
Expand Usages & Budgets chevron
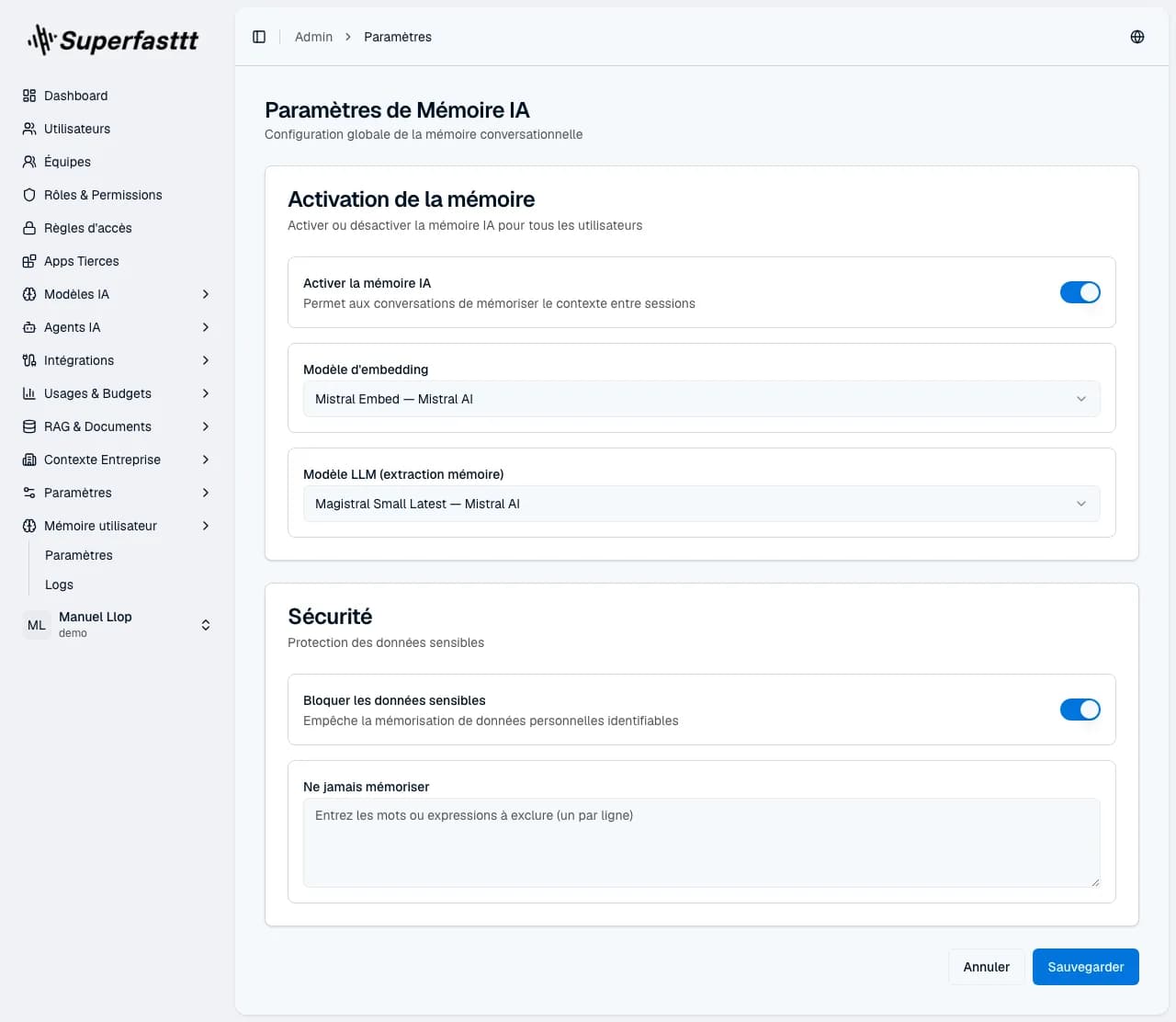206,393
